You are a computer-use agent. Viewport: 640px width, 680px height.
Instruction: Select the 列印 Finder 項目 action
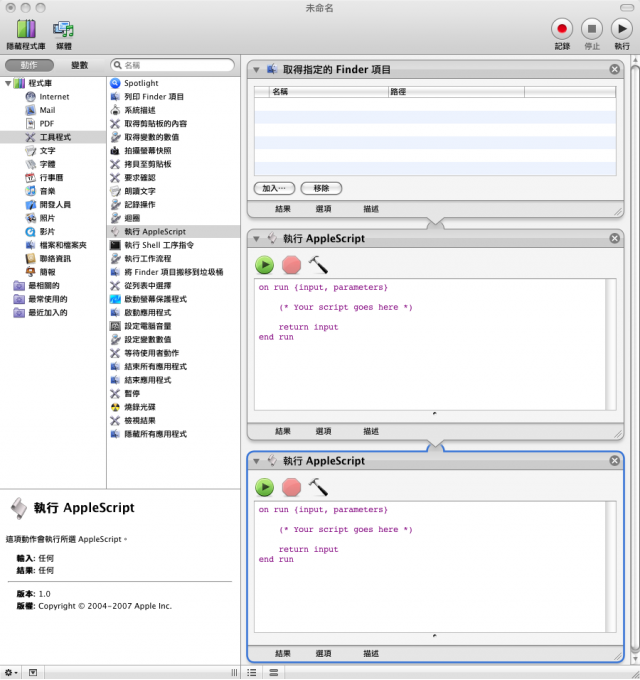pos(173,96)
